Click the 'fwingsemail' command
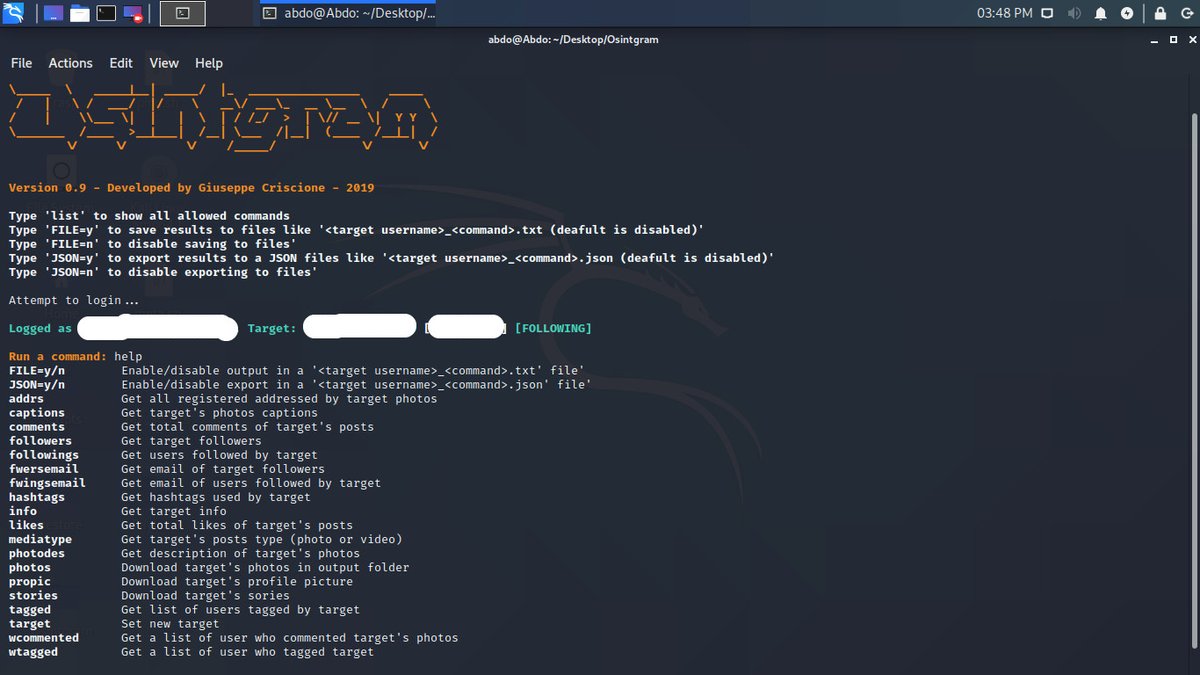Viewport: 1200px width, 675px height. point(48,482)
